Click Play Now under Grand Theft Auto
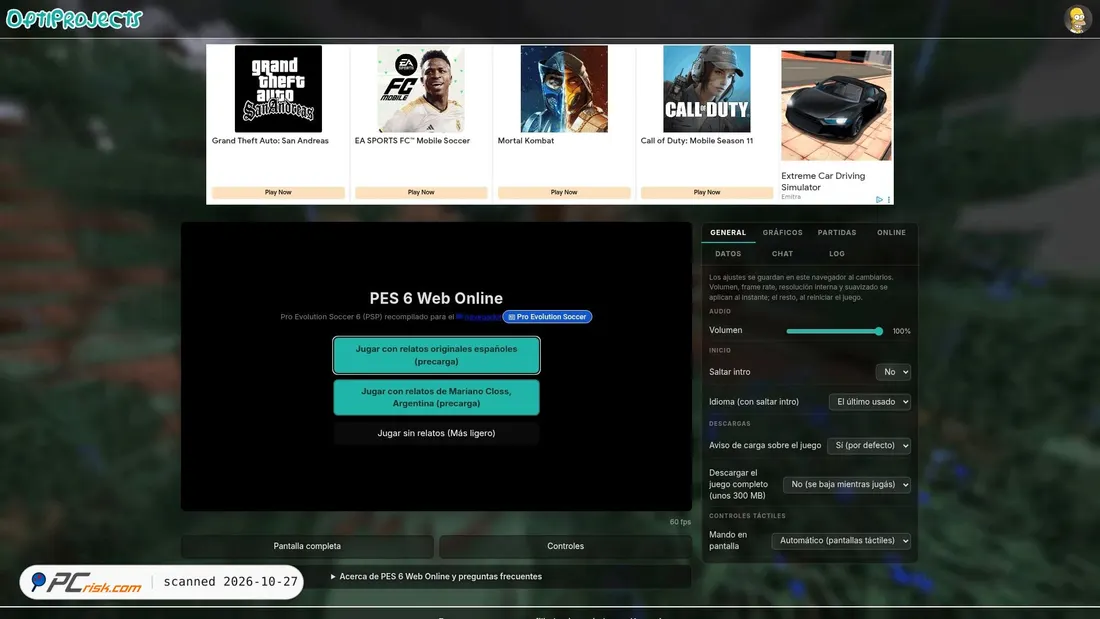 tap(278, 192)
